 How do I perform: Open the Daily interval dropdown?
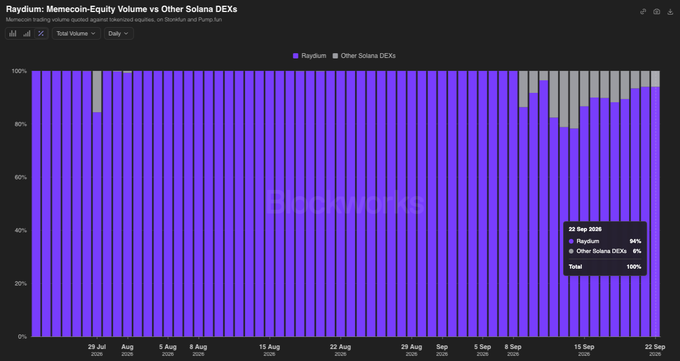[118, 33]
